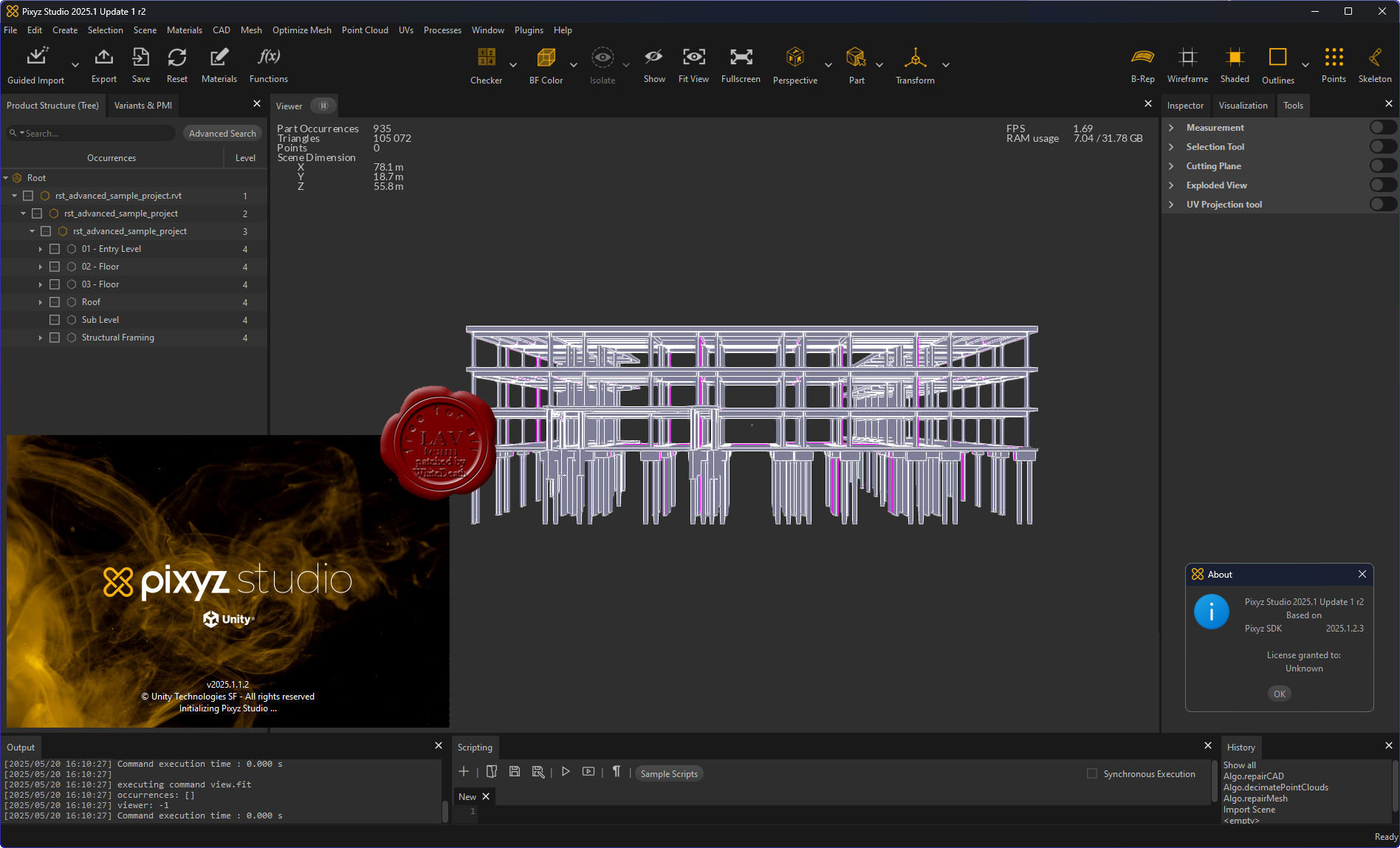Click the Show icon
This screenshot has width=1400, height=848.
[x=653, y=57]
